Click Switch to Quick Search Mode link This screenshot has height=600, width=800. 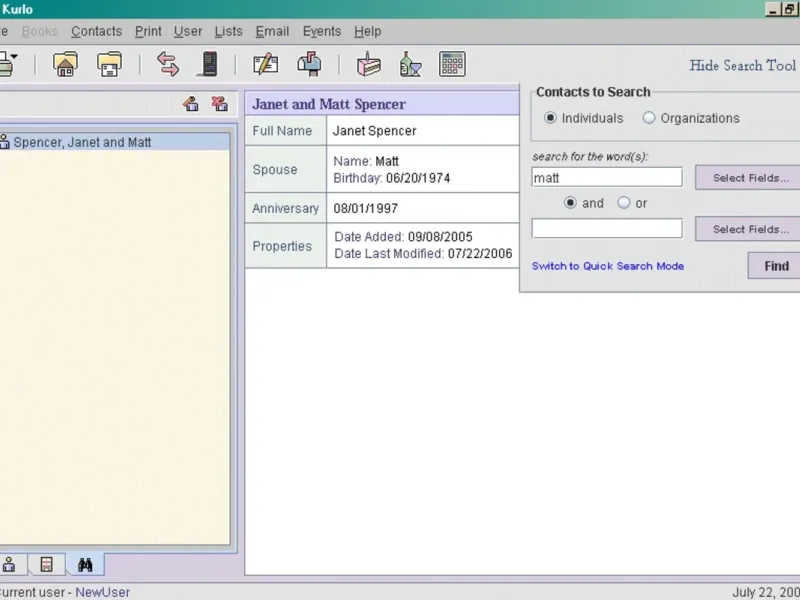(x=608, y=266)
